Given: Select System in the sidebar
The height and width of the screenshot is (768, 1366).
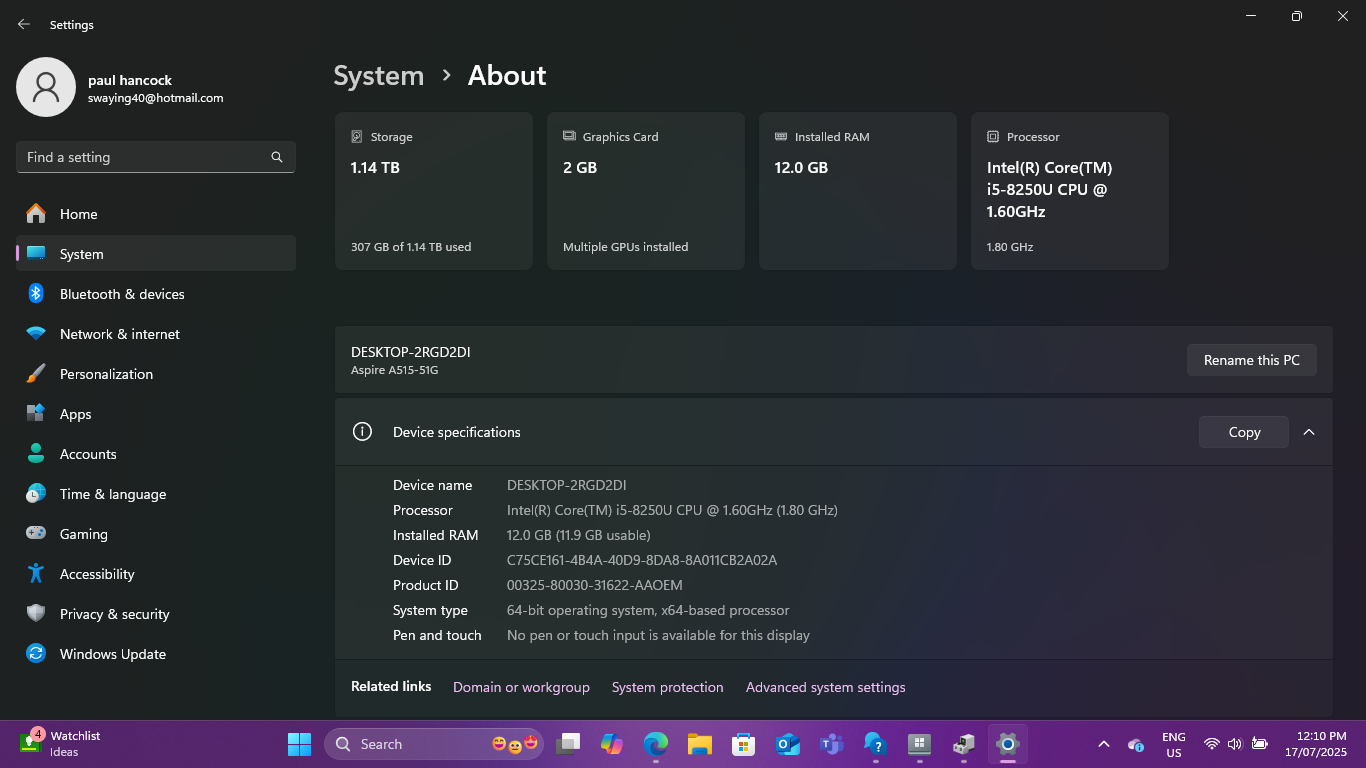Looking at the screenshot, I should point(156,254).
